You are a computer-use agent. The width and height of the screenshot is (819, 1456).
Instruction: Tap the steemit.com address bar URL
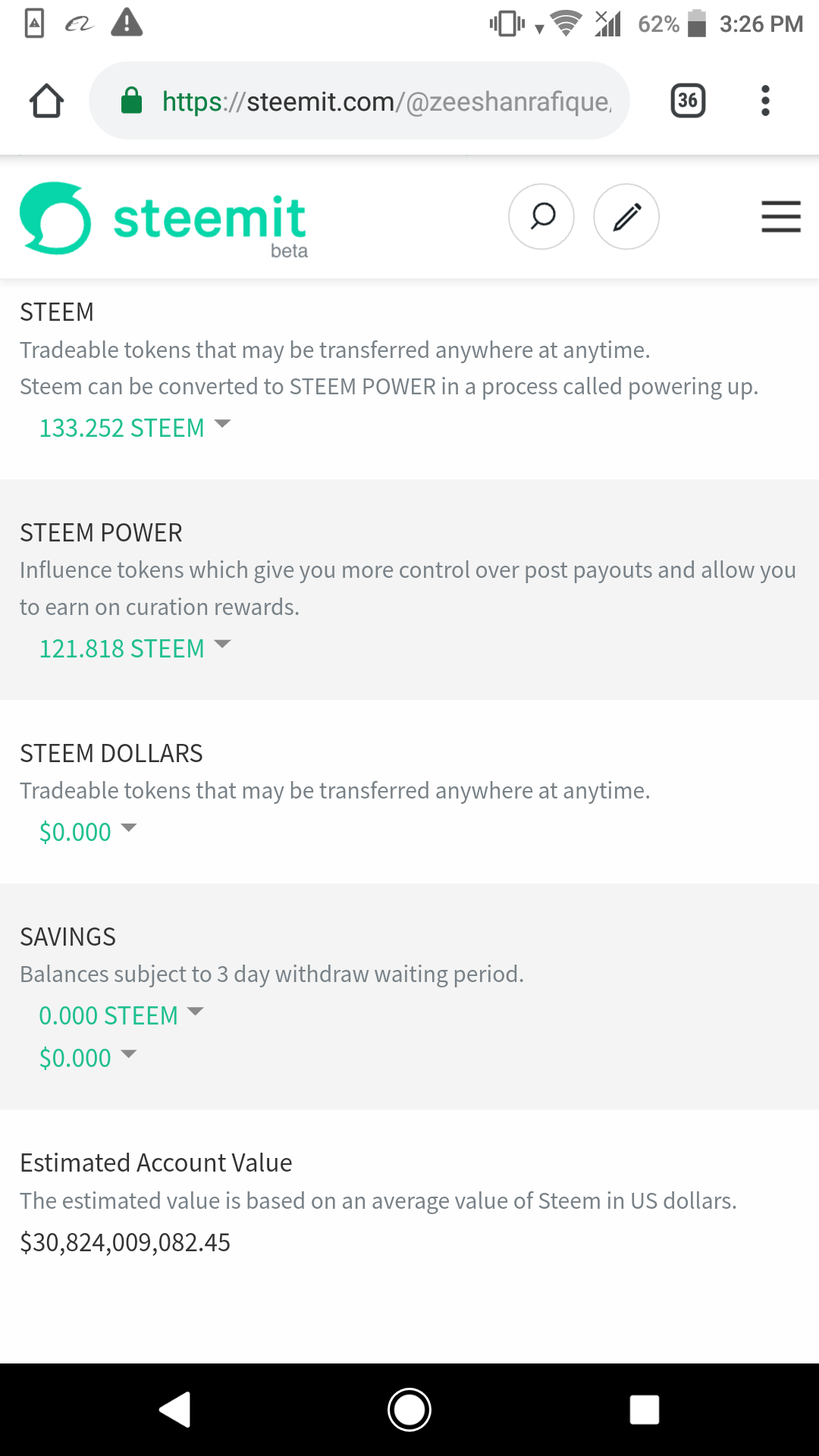coord(387,101)
